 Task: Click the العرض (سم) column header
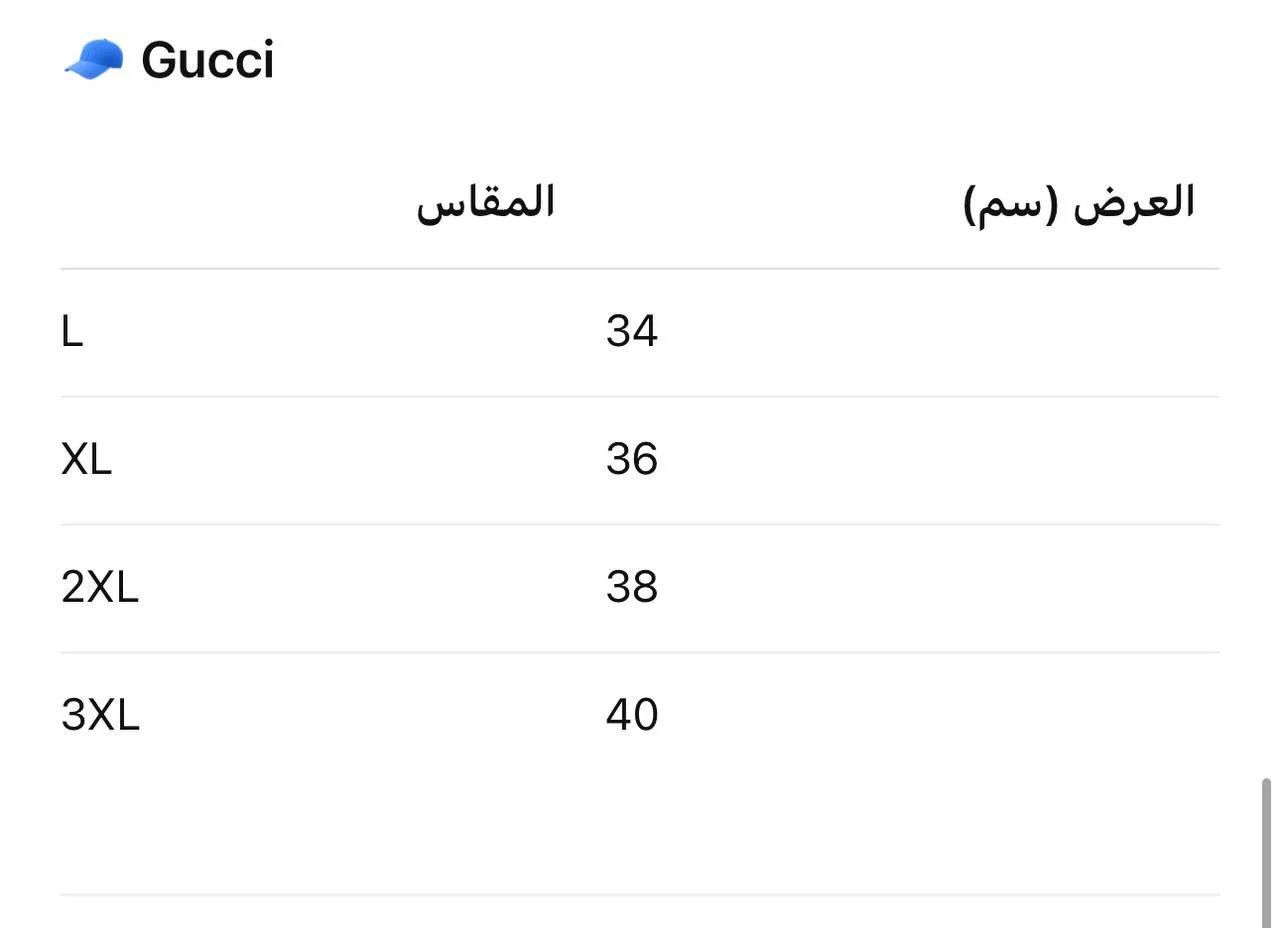1080,203
